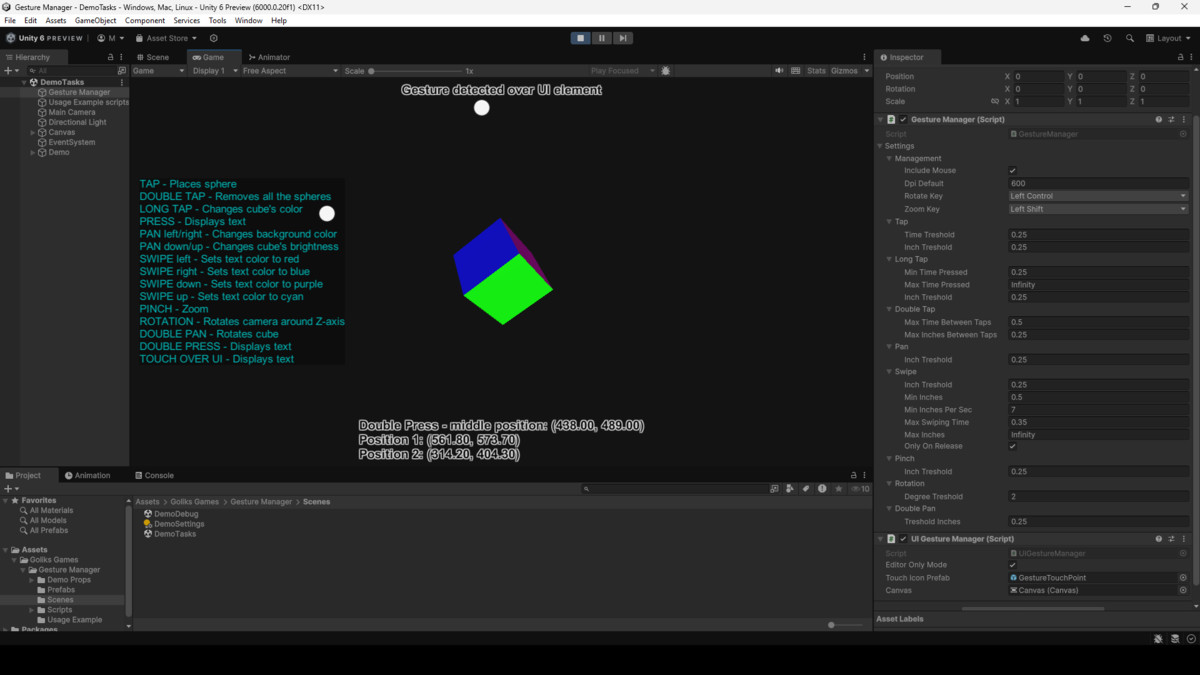The image size is (1200, 675).
Task: Click the global search magnifier icon
Action: tap(1130, 38)
